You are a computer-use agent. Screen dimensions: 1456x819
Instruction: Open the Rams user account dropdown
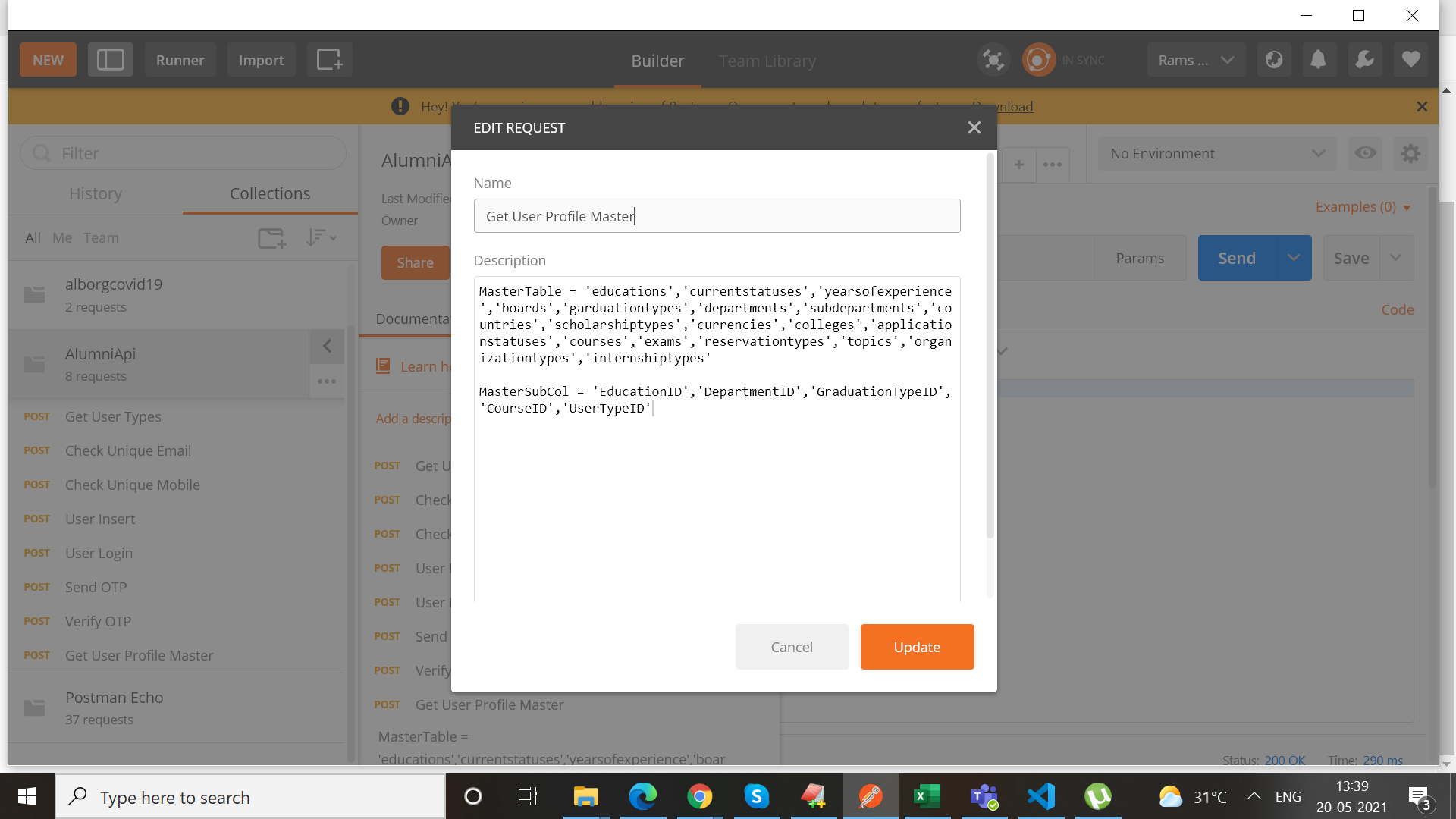coord(1196,60)
